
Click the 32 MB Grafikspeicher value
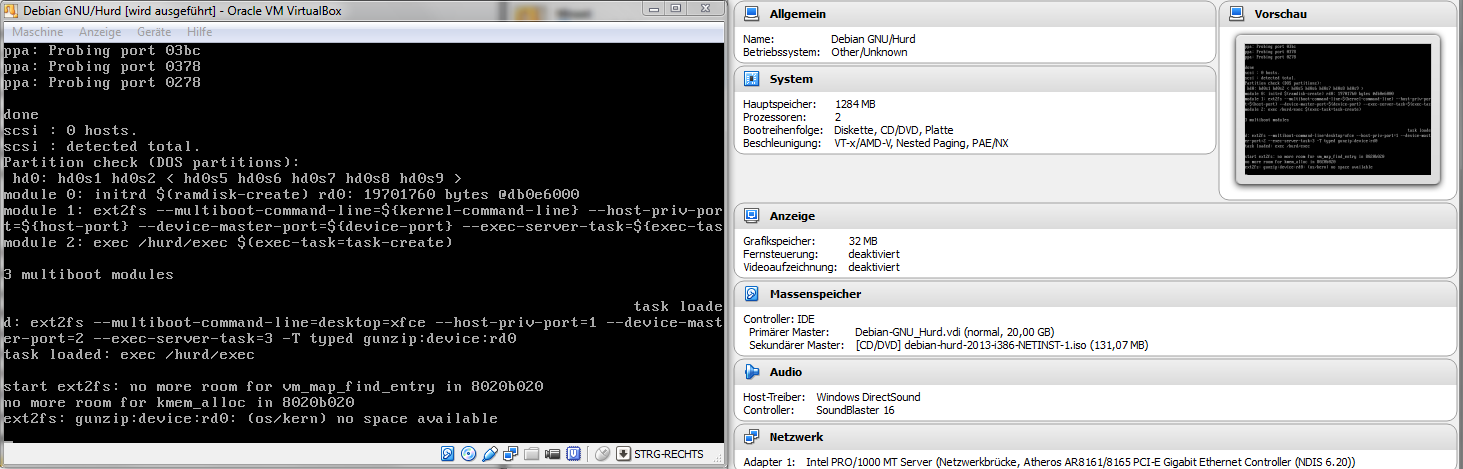(862, 241)
